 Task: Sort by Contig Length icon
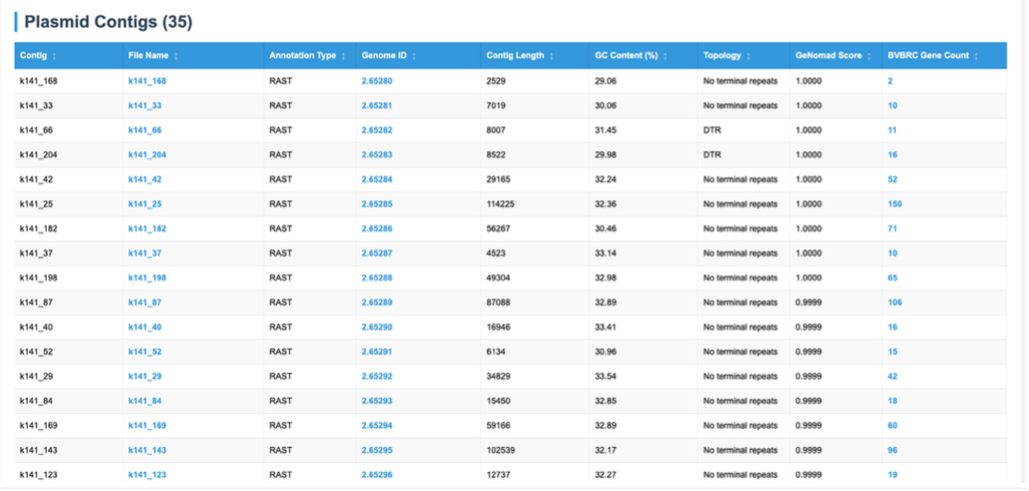553,56
